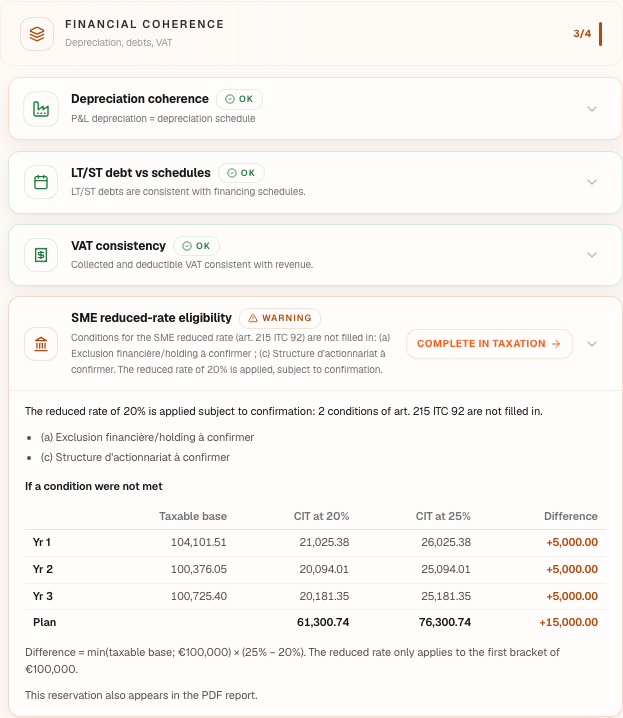
Task: Click the 'If a condition were not met' heading
Action: (94, 487)
